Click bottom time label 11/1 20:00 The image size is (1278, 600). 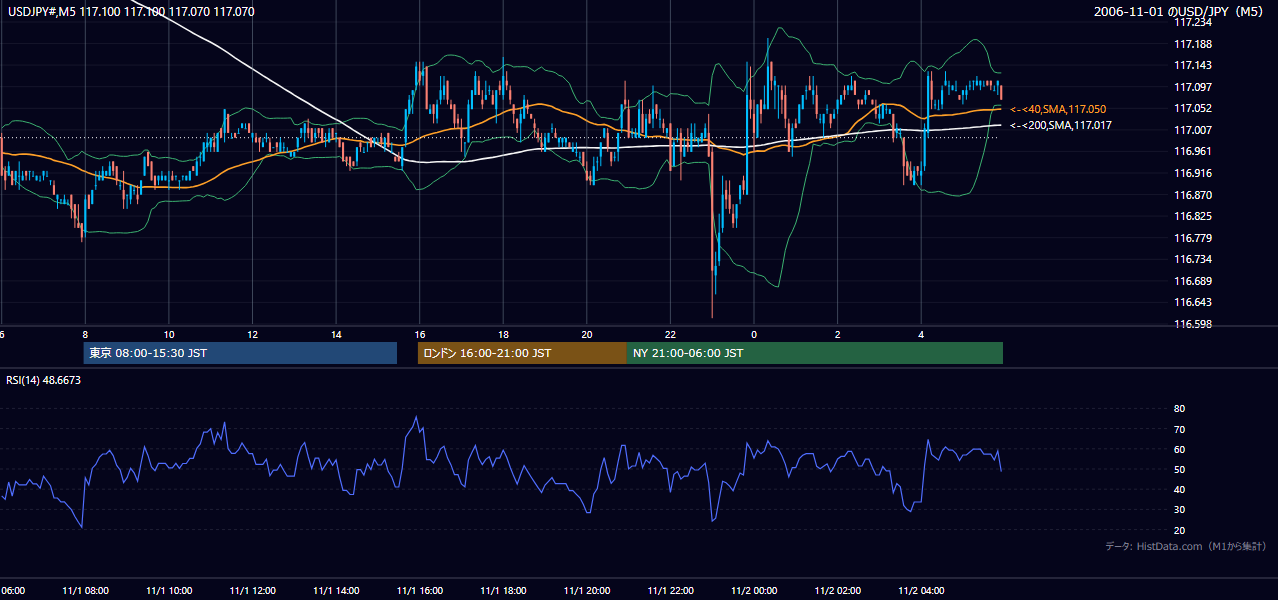(587, 591)
